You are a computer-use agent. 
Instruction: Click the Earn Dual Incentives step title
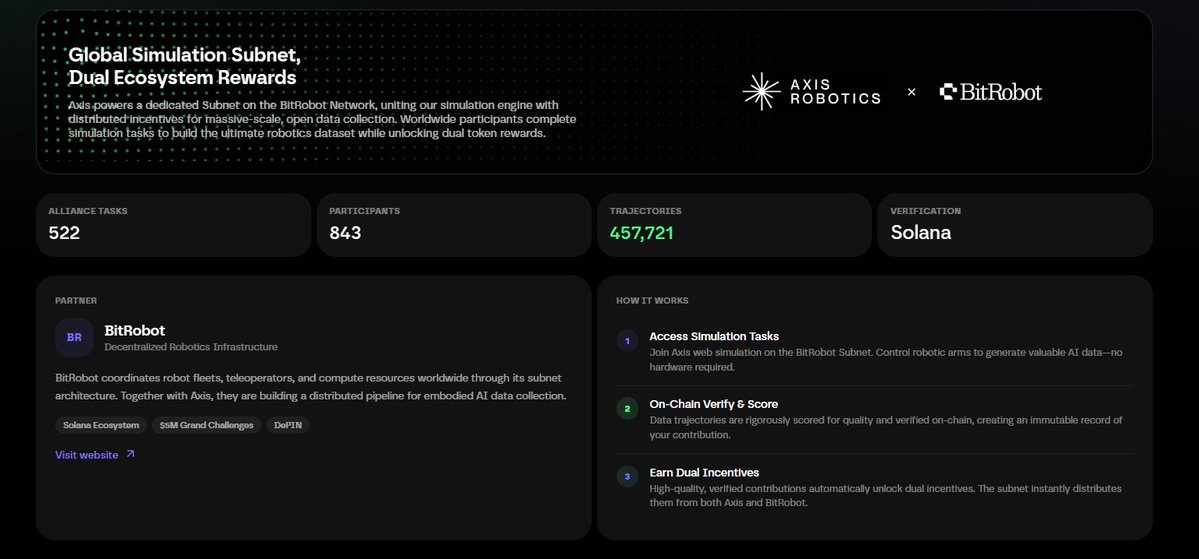click(x=704, y=473)
